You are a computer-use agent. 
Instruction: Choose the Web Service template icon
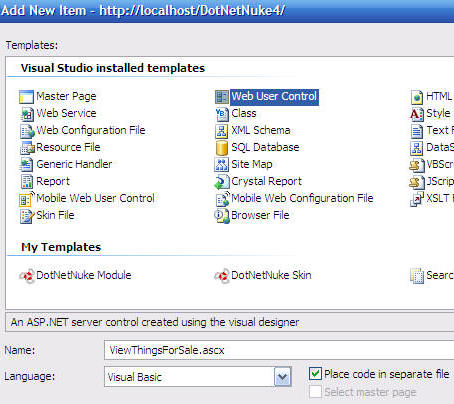[27, 114]
